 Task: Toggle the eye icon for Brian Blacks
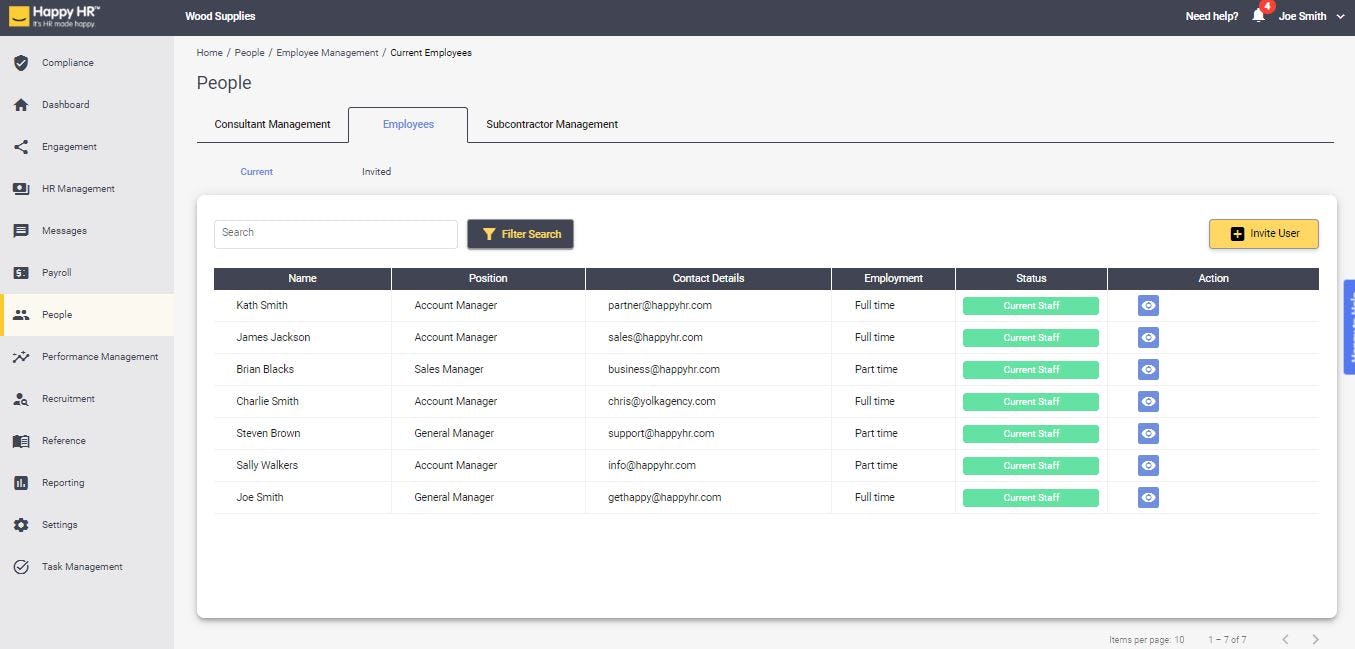(1147, 369)
